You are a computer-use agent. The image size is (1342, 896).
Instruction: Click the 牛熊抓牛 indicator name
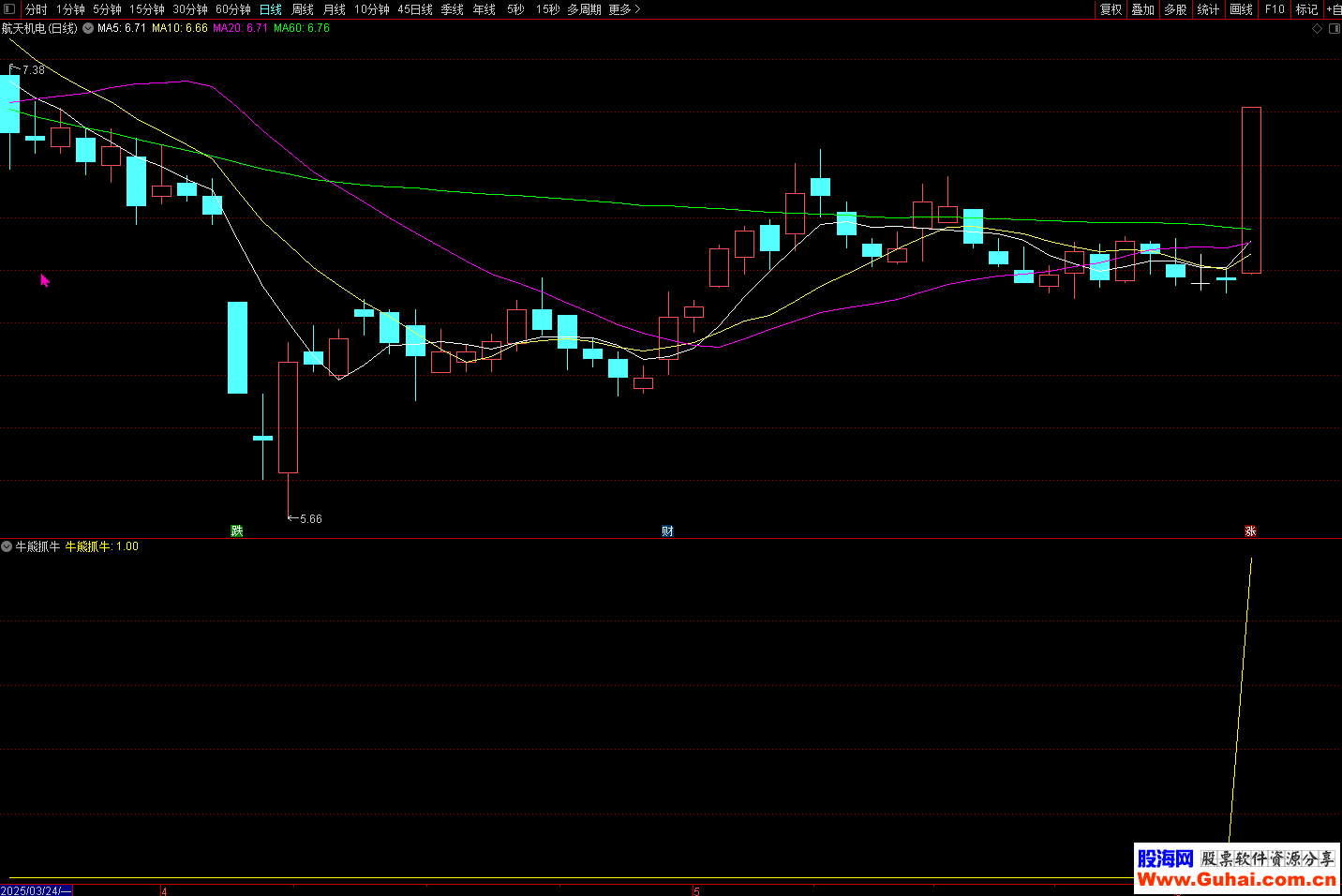(37, 546)
